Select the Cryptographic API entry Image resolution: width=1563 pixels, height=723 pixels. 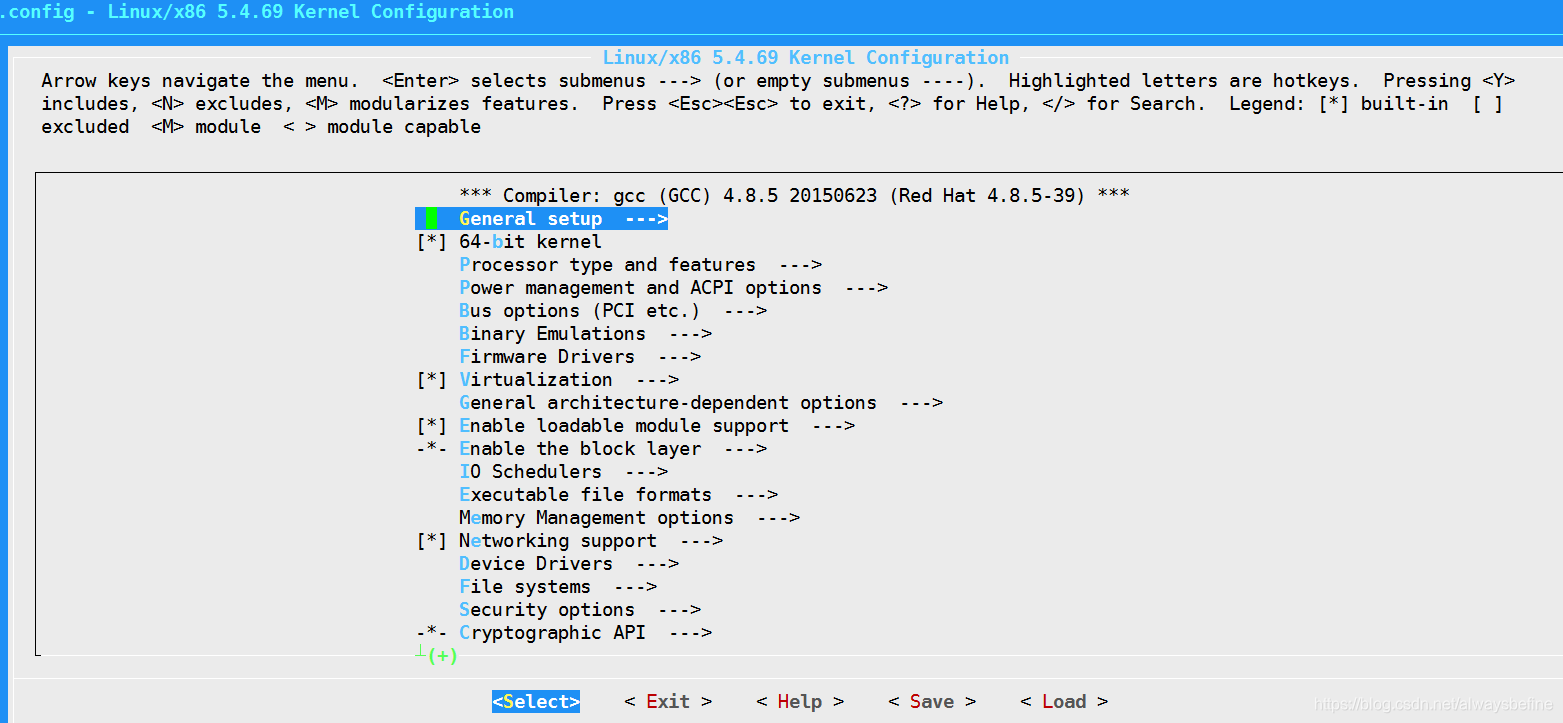564,633
